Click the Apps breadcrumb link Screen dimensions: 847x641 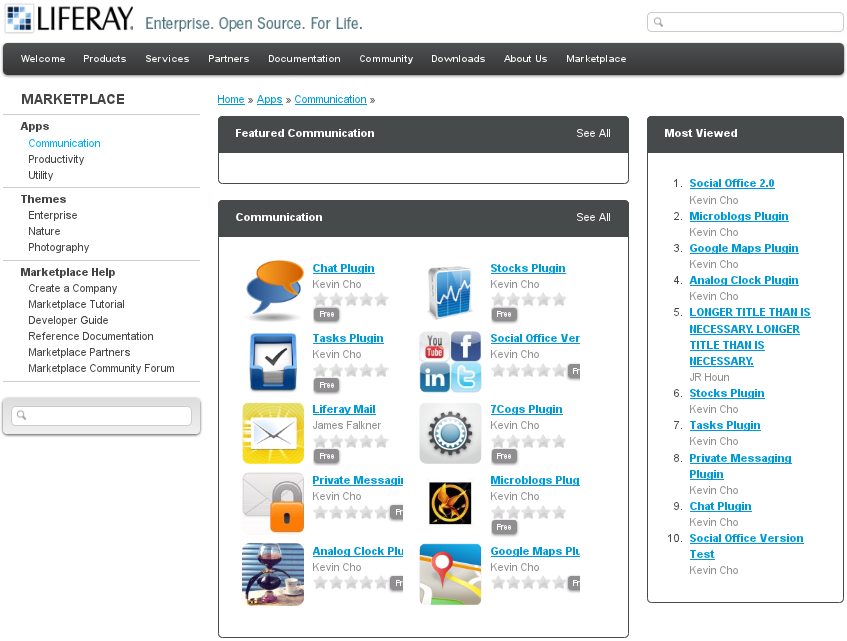[x=270, y=99]
